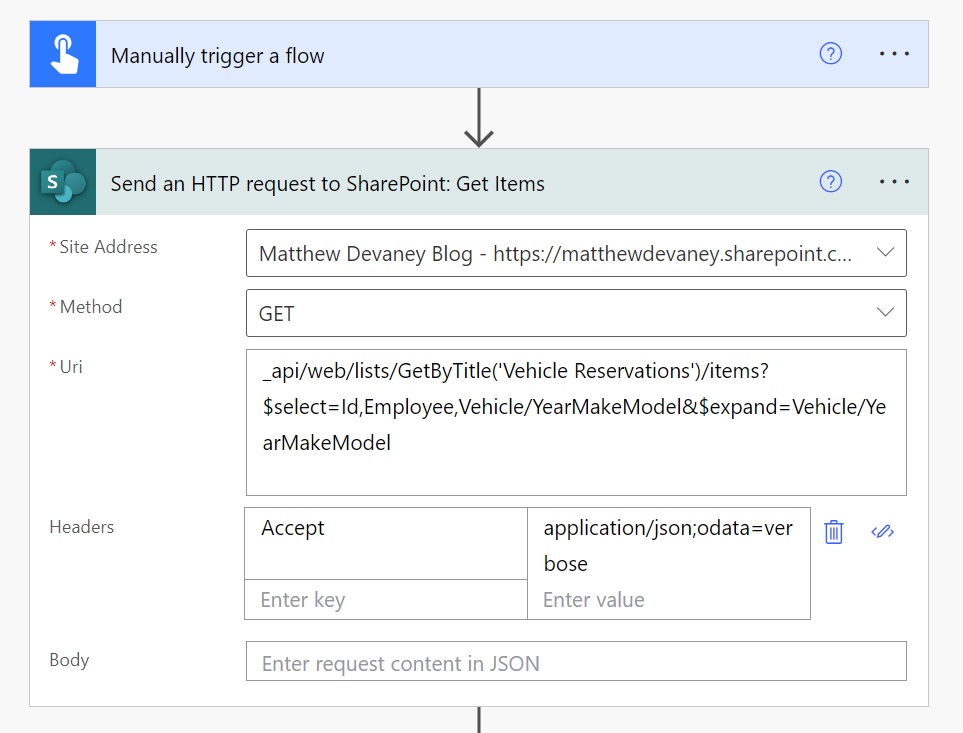
Task: Open ellipsis menu for Manually trigger a flow
Action: click(x=894, y=54)
